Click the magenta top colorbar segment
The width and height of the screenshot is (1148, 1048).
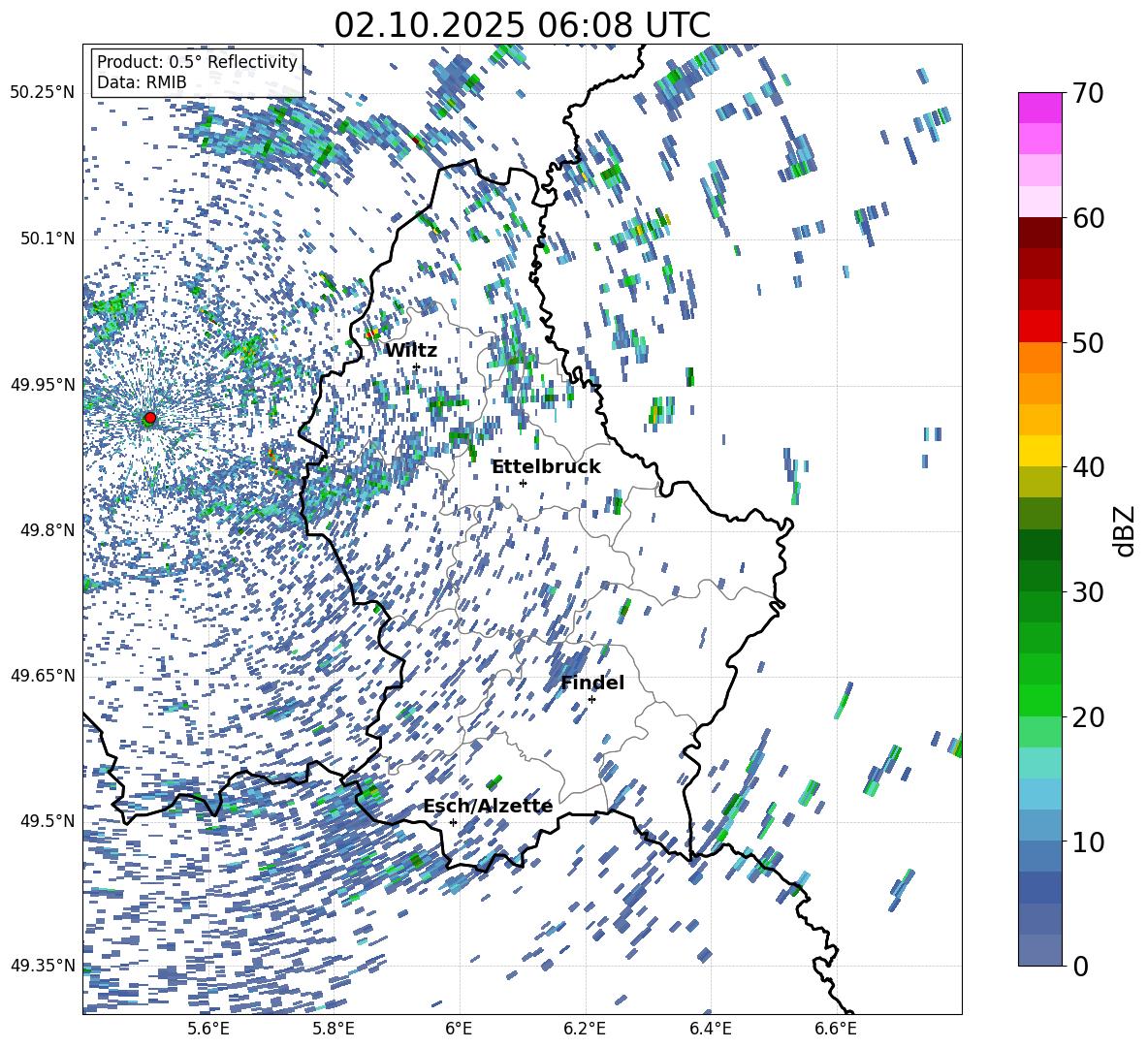(1039, 108)
